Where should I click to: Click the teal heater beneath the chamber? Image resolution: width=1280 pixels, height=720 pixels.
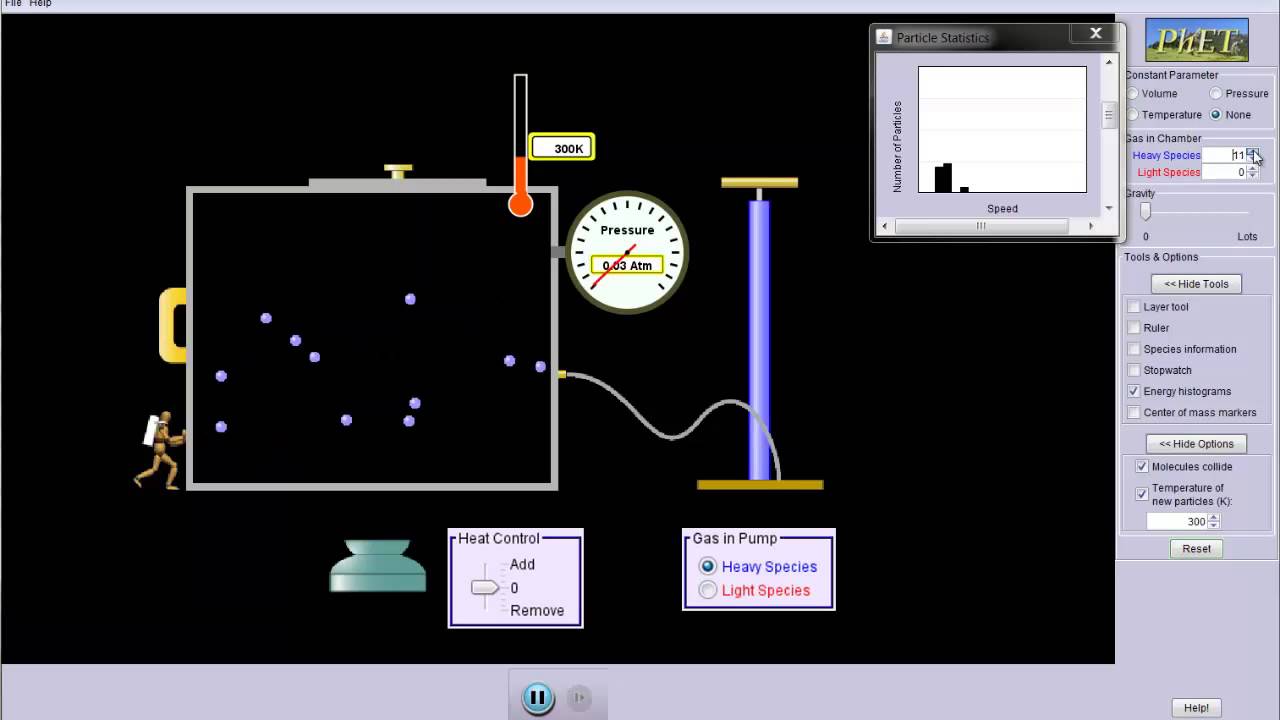(378, 566)
